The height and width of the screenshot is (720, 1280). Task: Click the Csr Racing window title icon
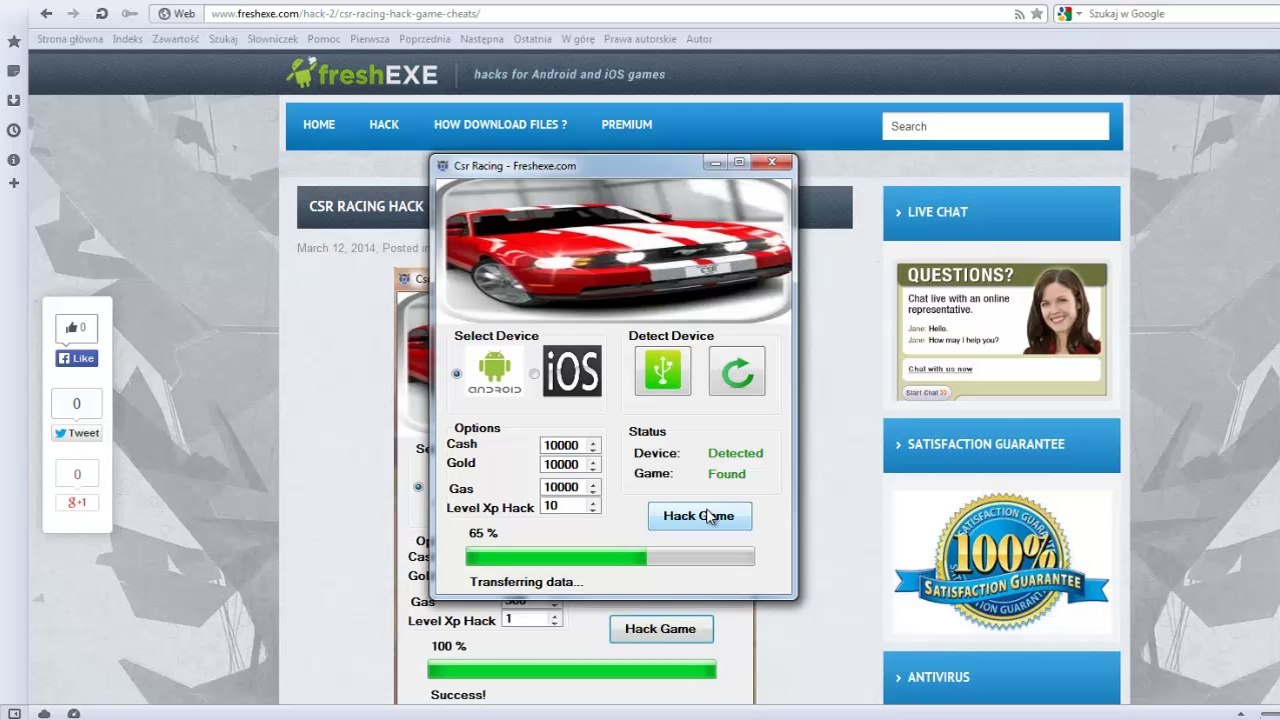coord(443,166)
